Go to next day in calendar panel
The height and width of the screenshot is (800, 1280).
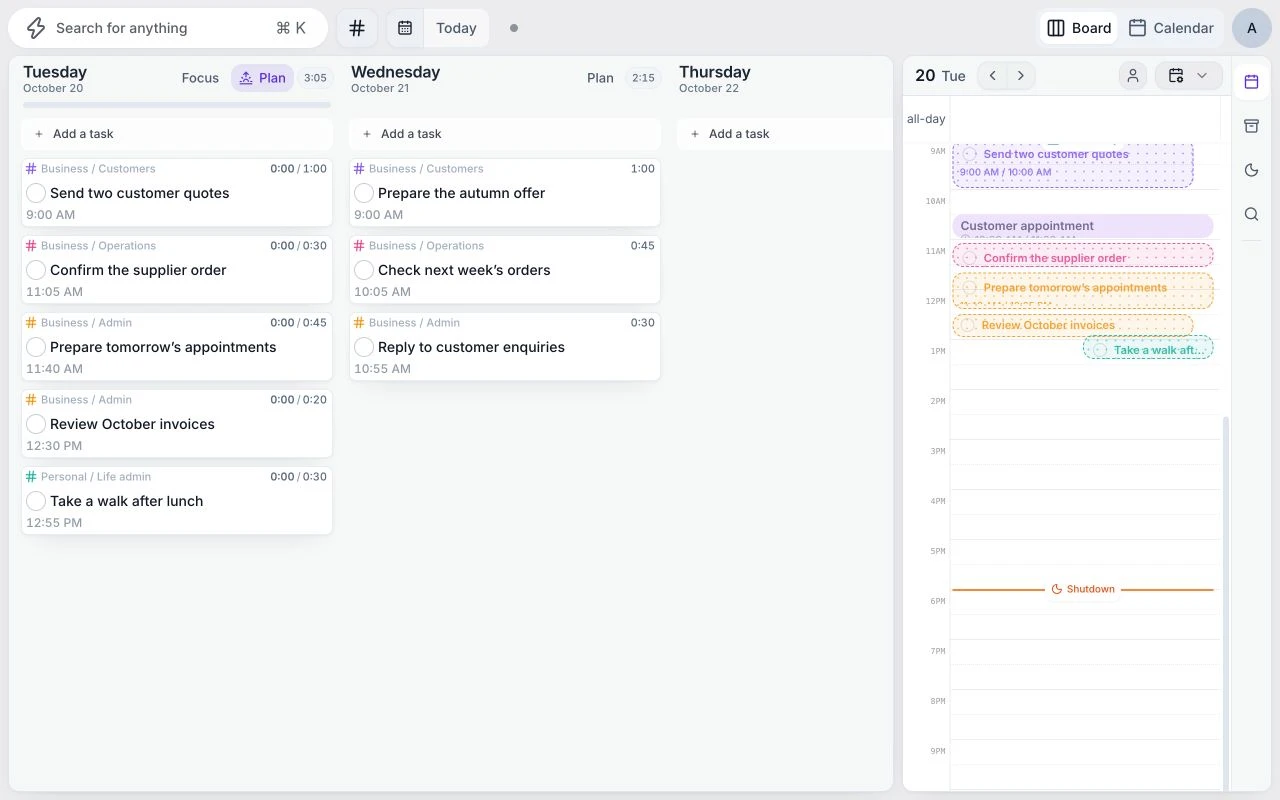coord(1021,76)
